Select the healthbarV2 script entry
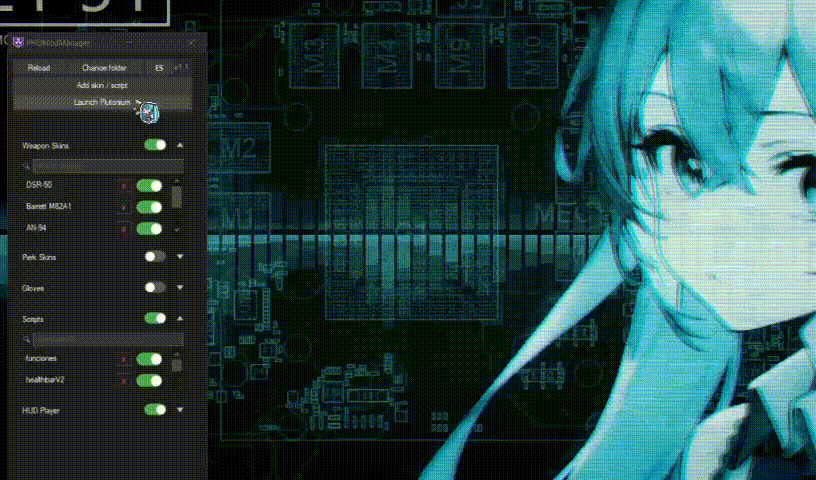 coord(45,380)
